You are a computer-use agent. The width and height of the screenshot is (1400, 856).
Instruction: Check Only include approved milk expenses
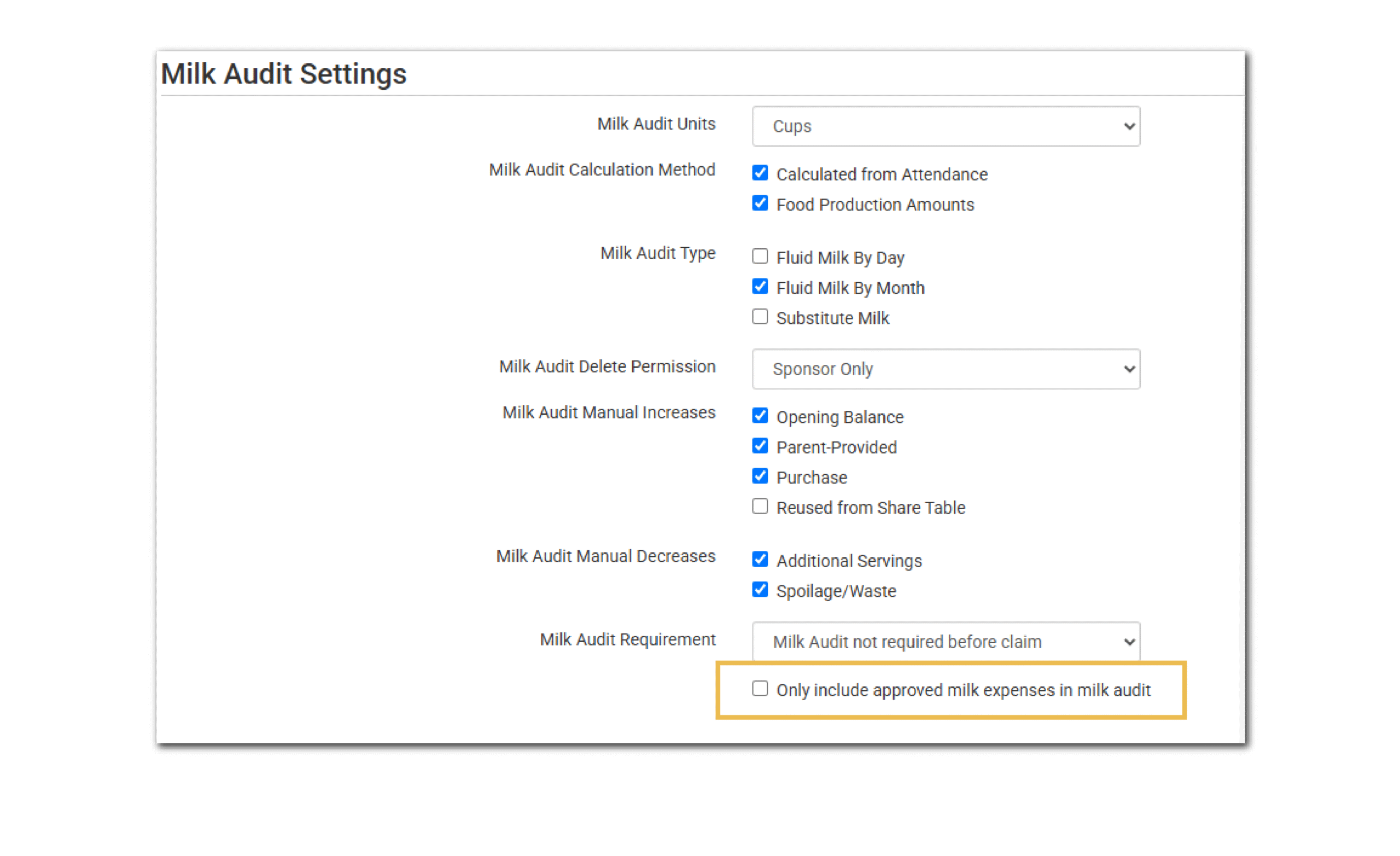[x=760, y=688]
